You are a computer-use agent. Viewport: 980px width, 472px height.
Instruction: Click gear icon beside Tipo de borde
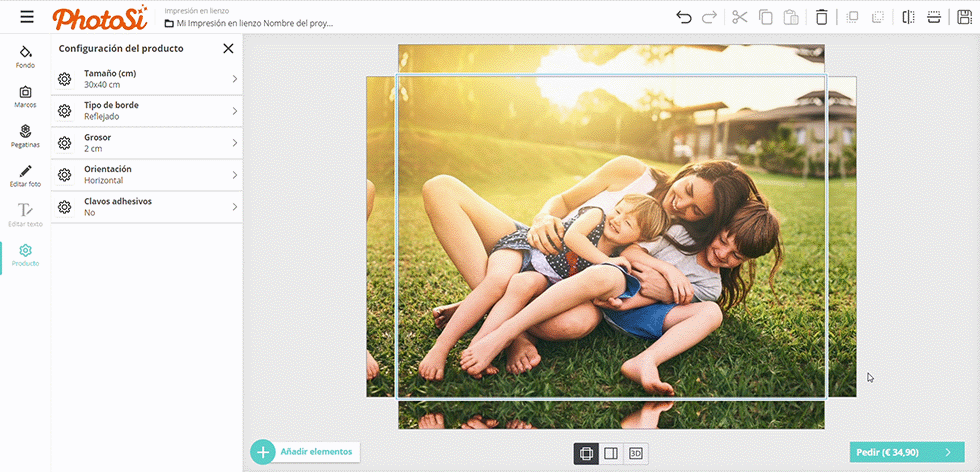coord(64,111)
